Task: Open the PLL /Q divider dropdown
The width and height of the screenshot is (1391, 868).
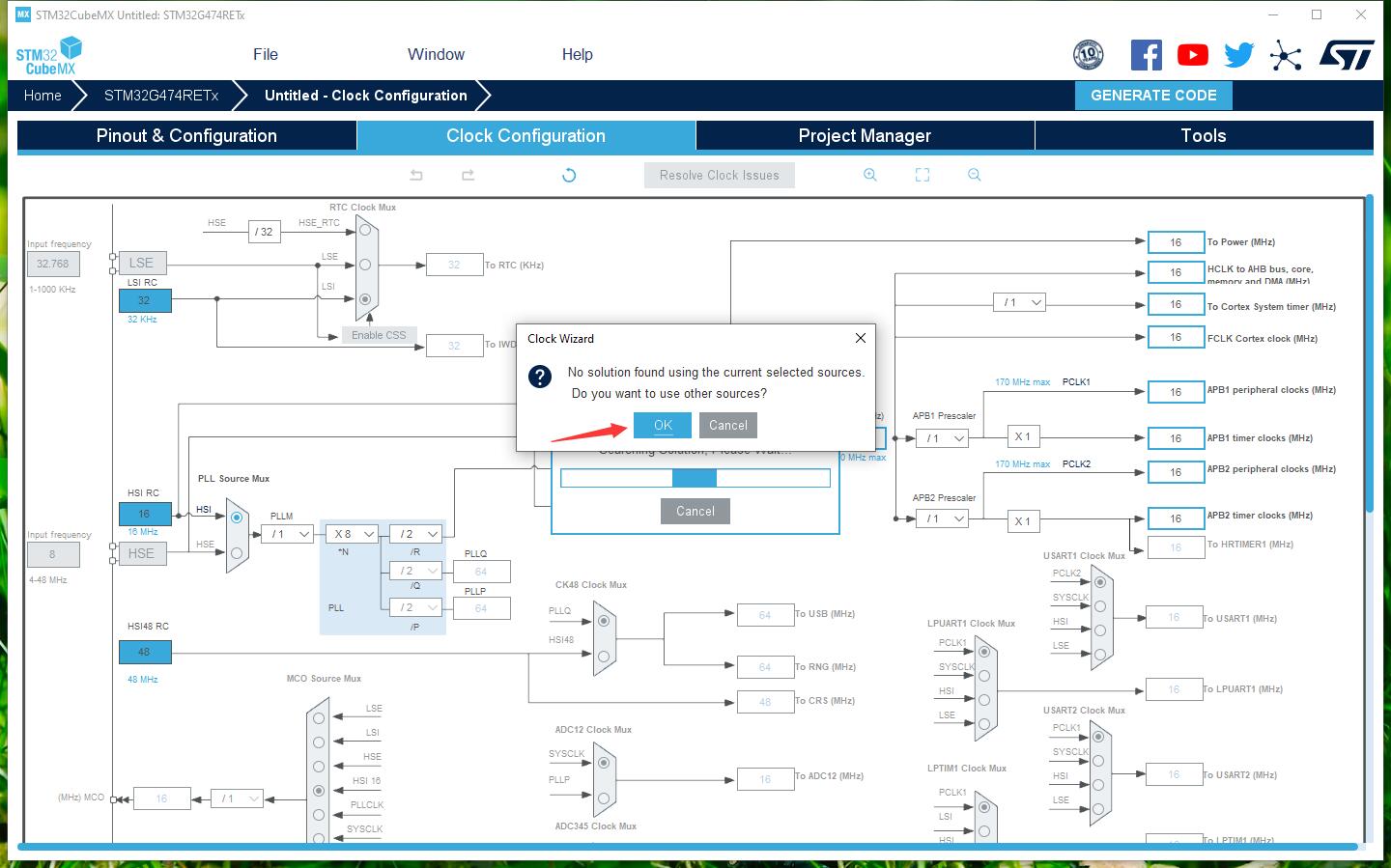Action: pyautogui.click(x=416, y=571)
